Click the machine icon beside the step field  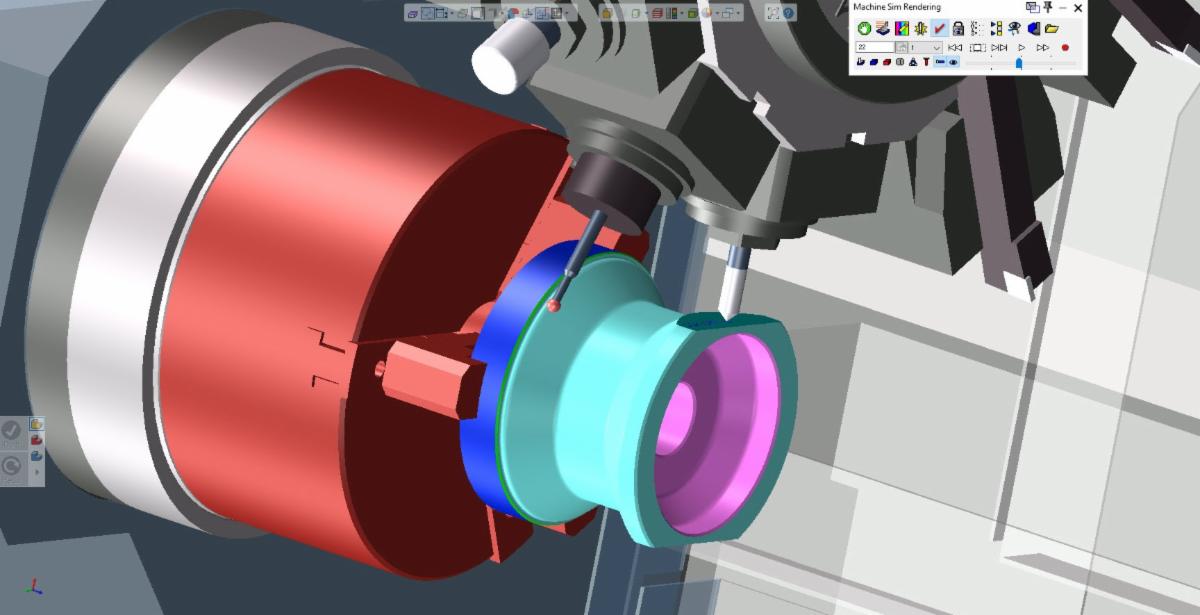point(902,47)
